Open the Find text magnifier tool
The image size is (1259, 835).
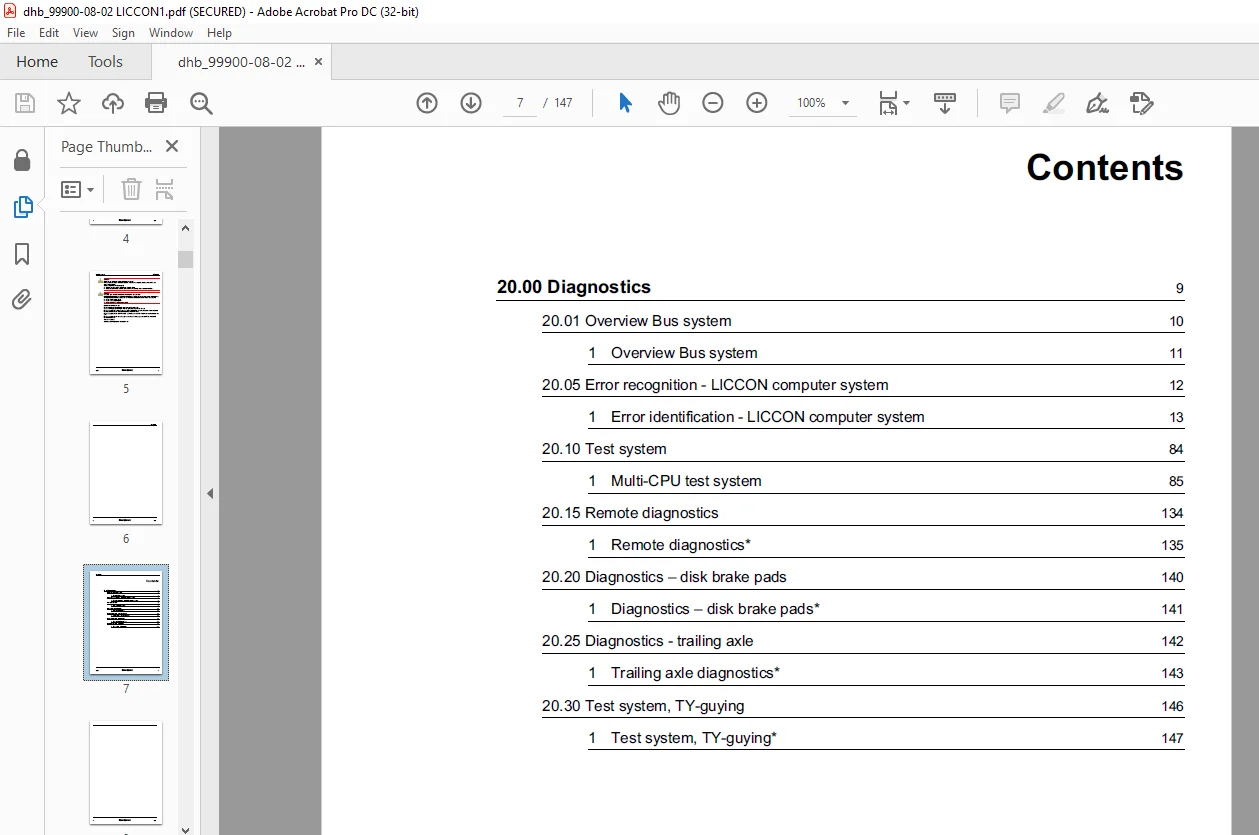pos(201,103)
